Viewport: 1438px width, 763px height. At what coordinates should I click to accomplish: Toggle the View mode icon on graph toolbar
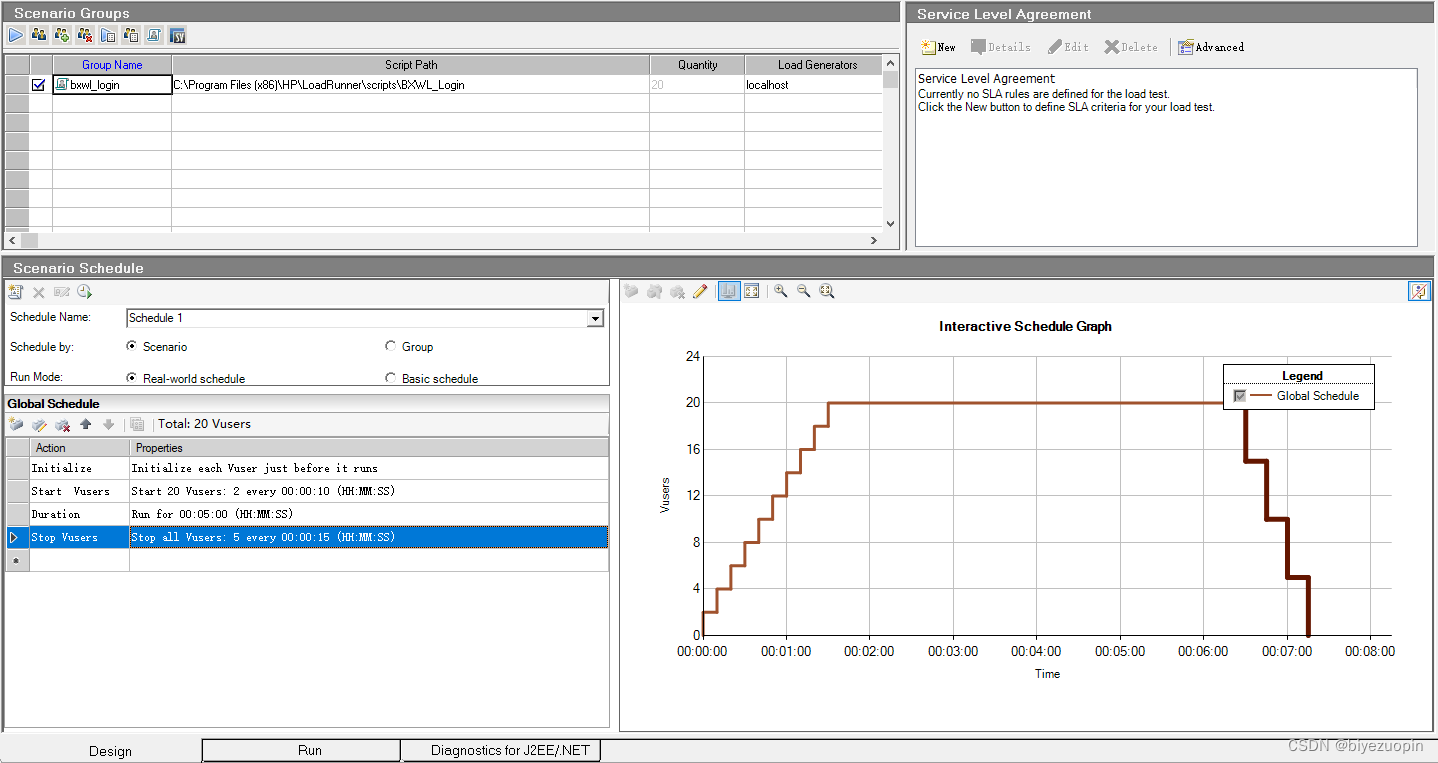pos(729,291)
